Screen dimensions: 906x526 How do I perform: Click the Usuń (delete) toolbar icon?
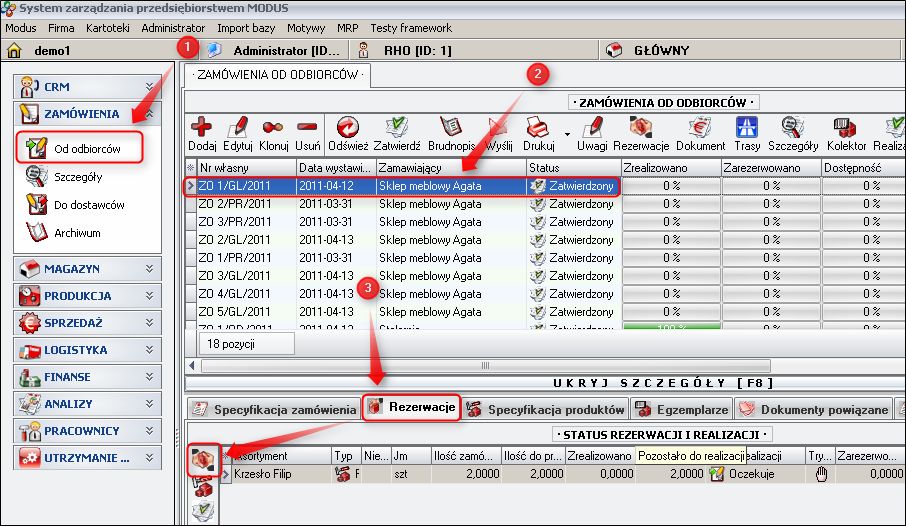coord(308,128)
